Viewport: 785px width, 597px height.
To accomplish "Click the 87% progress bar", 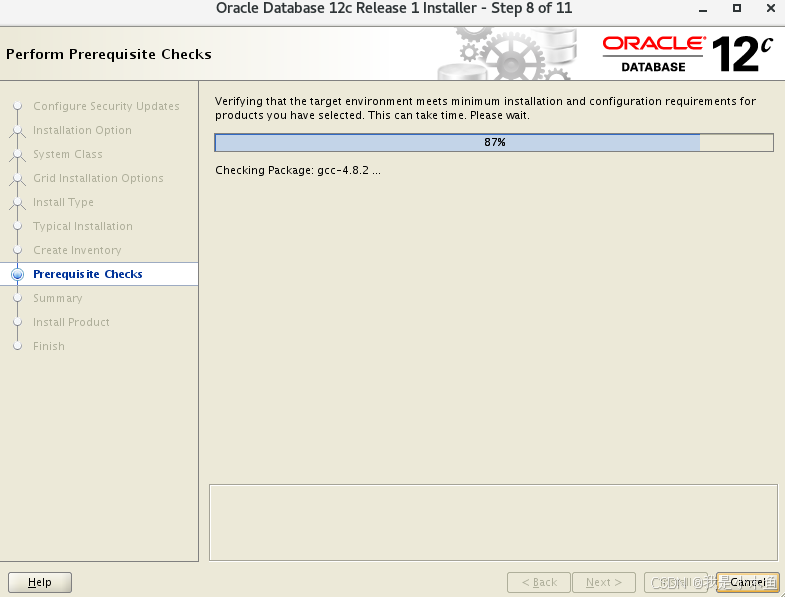I will pos(494,142).
